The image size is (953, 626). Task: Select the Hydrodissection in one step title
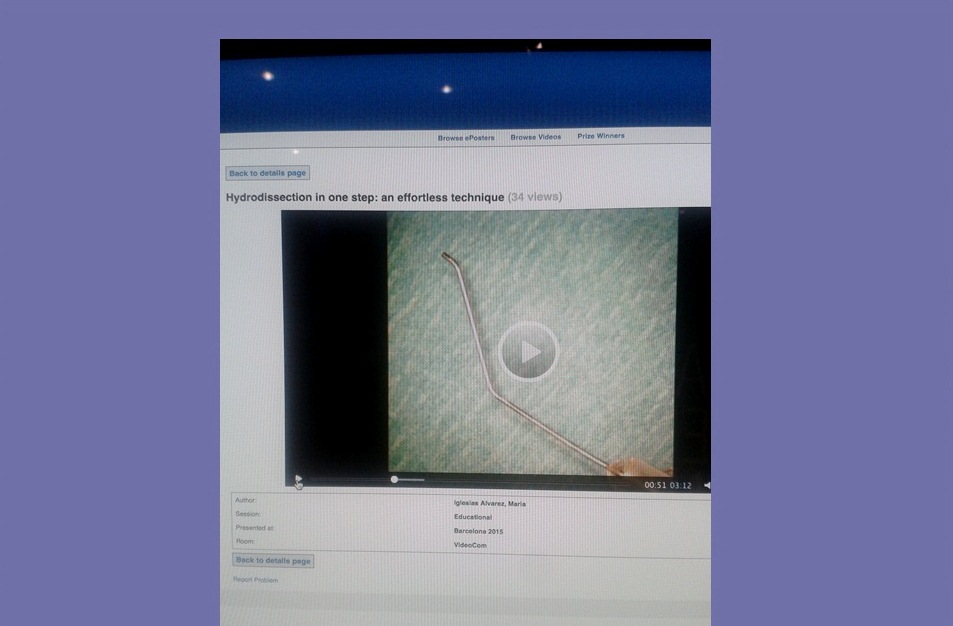pyautogui.click(x=365, y=198)
